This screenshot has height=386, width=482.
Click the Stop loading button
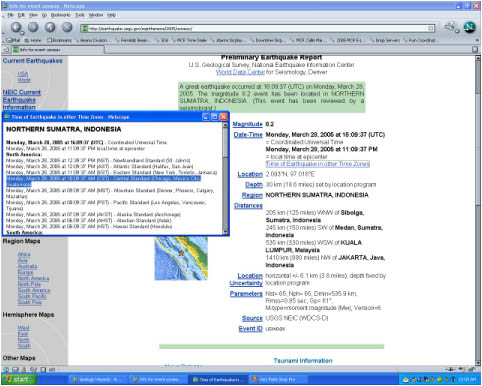[x=67, y=27]
